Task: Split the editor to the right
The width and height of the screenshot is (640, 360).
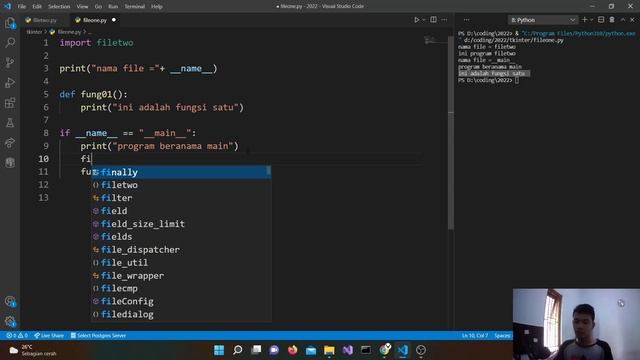Action: [x=433, y=20]
